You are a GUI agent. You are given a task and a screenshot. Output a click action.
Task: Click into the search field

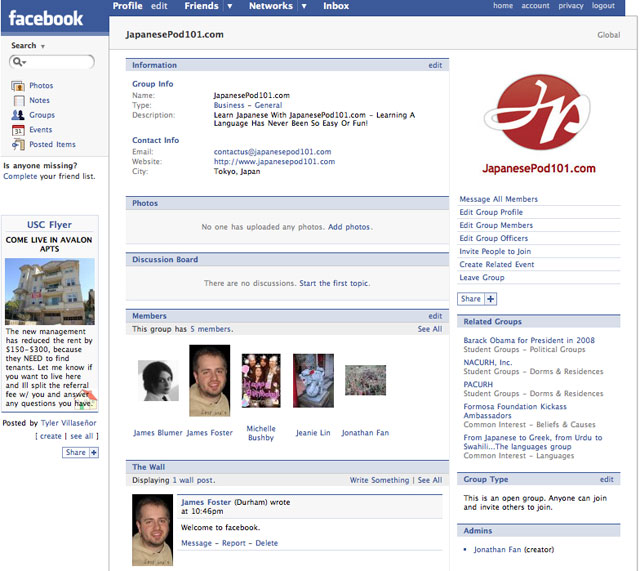(52, 62)
